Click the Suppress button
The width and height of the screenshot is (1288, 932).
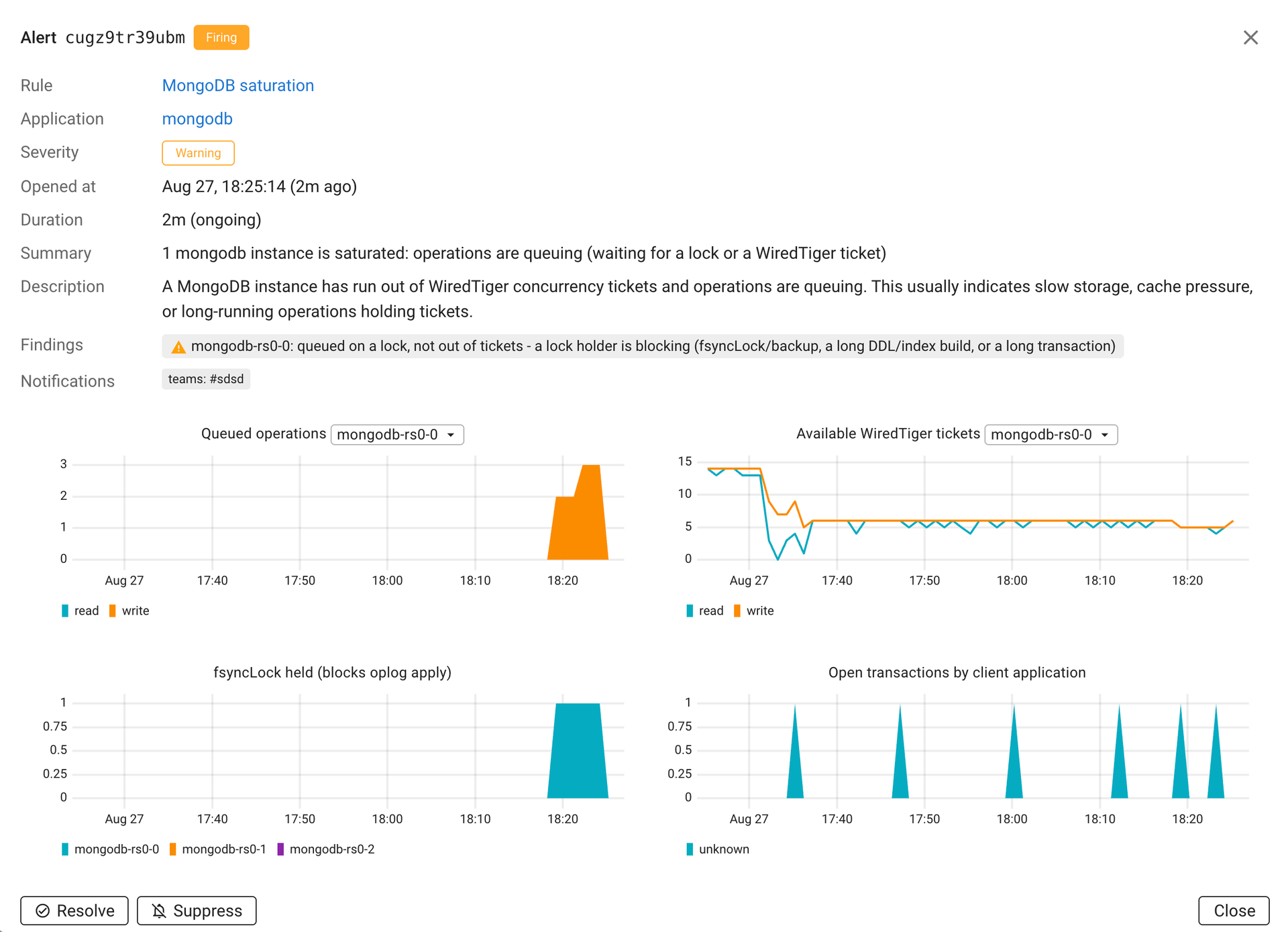(x=197, y=911)
